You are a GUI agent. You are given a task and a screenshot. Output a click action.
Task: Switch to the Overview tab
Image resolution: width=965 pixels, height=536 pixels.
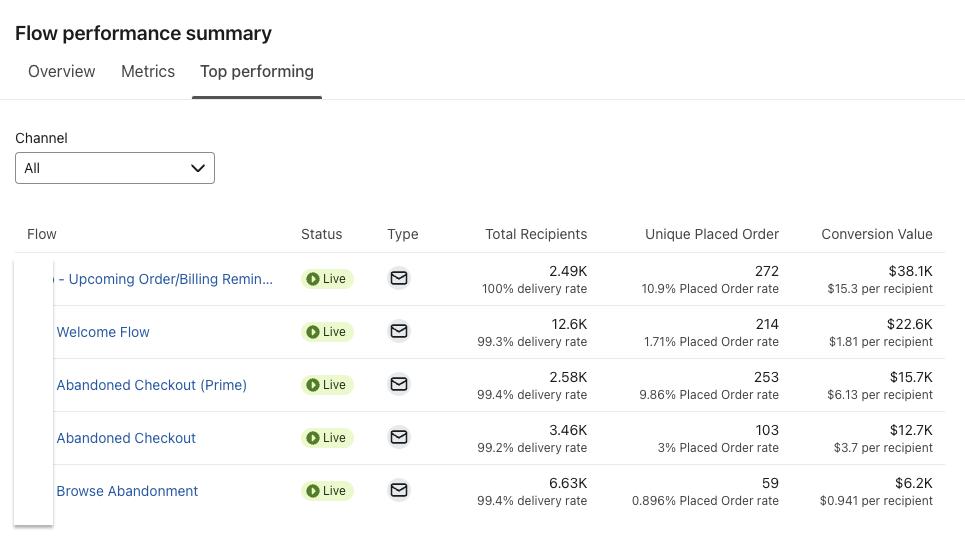point(62,72)
